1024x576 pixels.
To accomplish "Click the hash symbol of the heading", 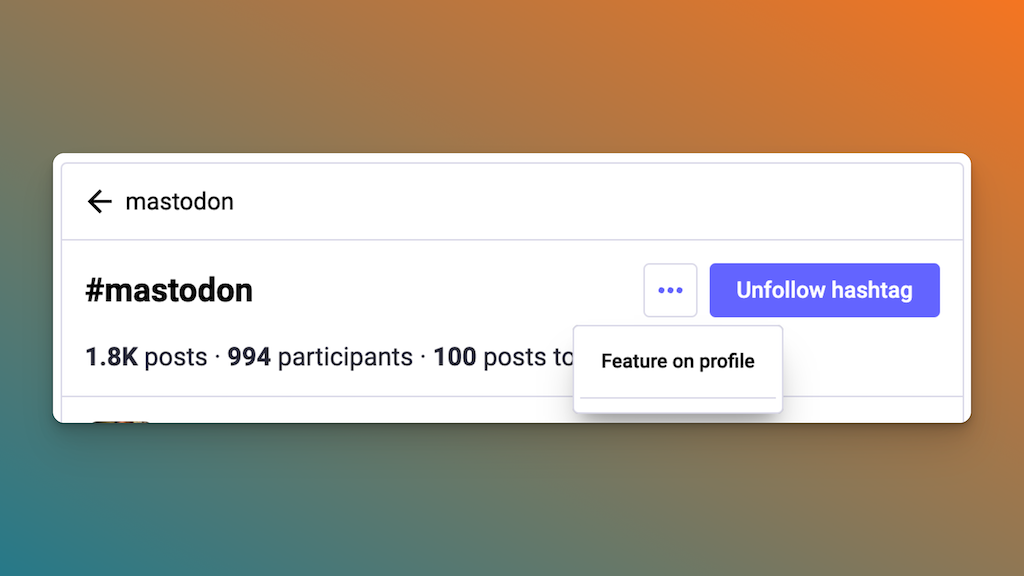I will 95,291.
